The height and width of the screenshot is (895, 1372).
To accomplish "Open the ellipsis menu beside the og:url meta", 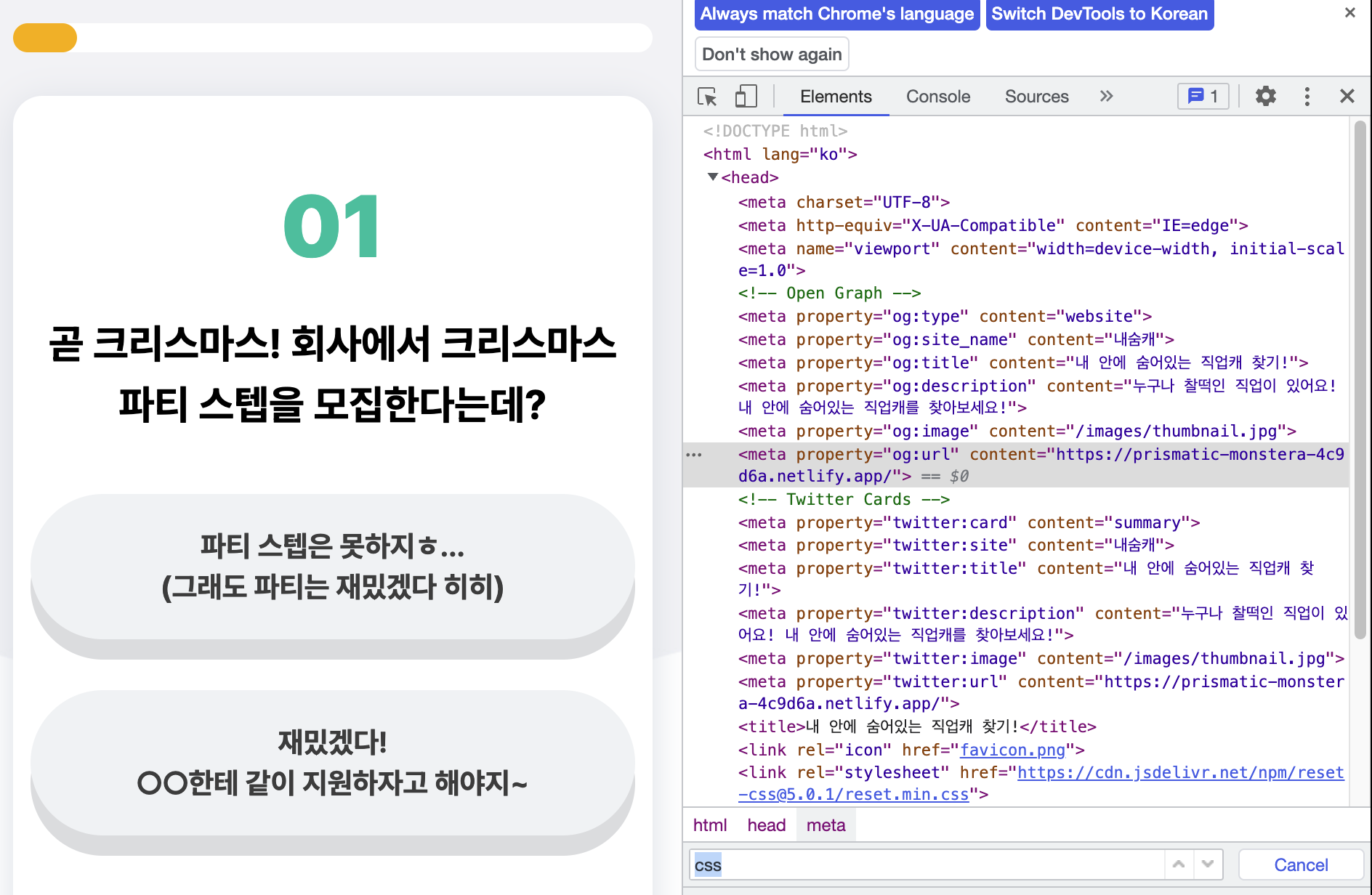I will 695,454.
